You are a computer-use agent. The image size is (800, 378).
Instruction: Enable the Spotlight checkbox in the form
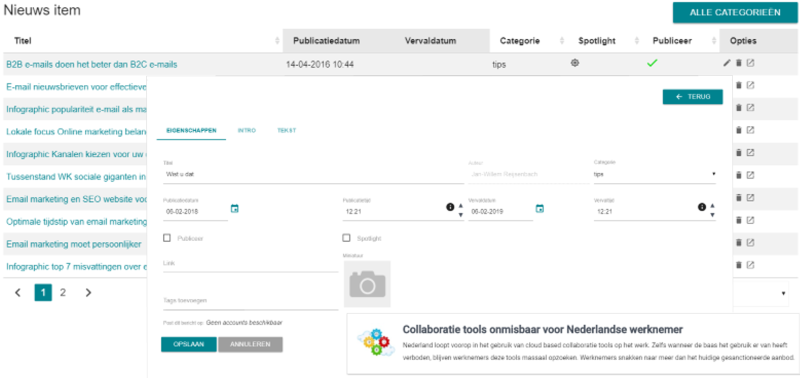tap(346, 238)
